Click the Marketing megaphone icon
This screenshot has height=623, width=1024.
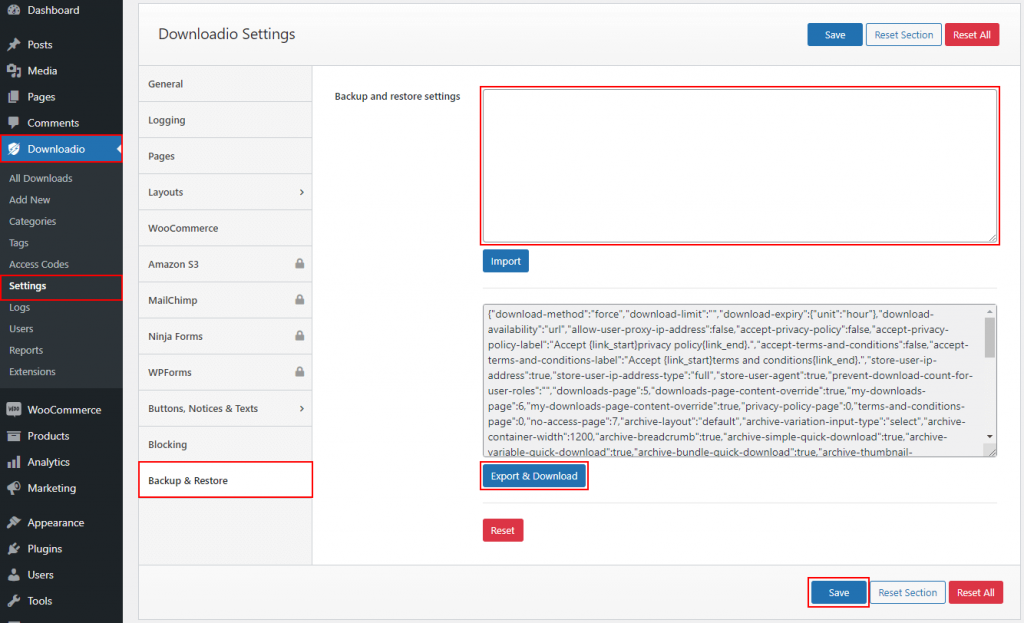coord(14,488)
